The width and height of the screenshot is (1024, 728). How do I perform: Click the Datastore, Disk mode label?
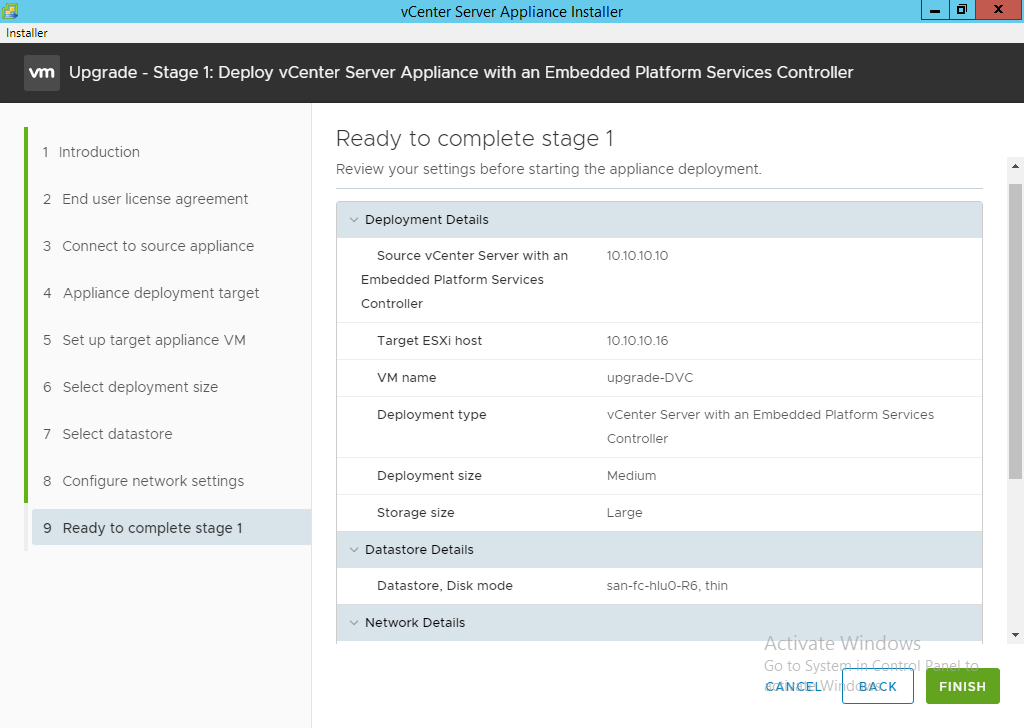point(445,586)
